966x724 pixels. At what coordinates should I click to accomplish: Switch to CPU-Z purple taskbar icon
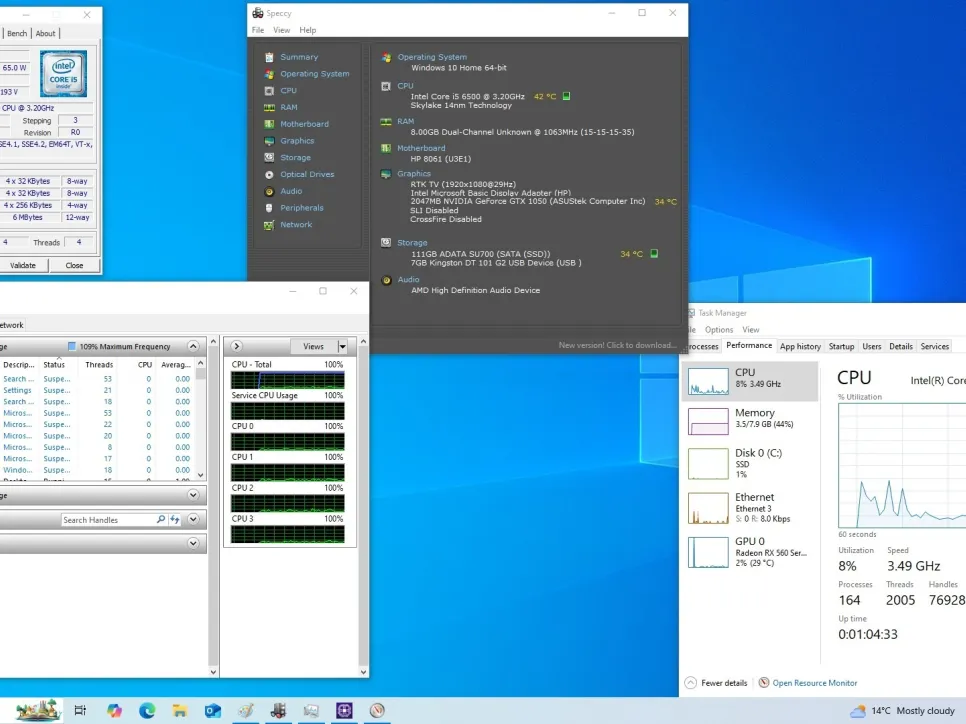tap(344, 710)
